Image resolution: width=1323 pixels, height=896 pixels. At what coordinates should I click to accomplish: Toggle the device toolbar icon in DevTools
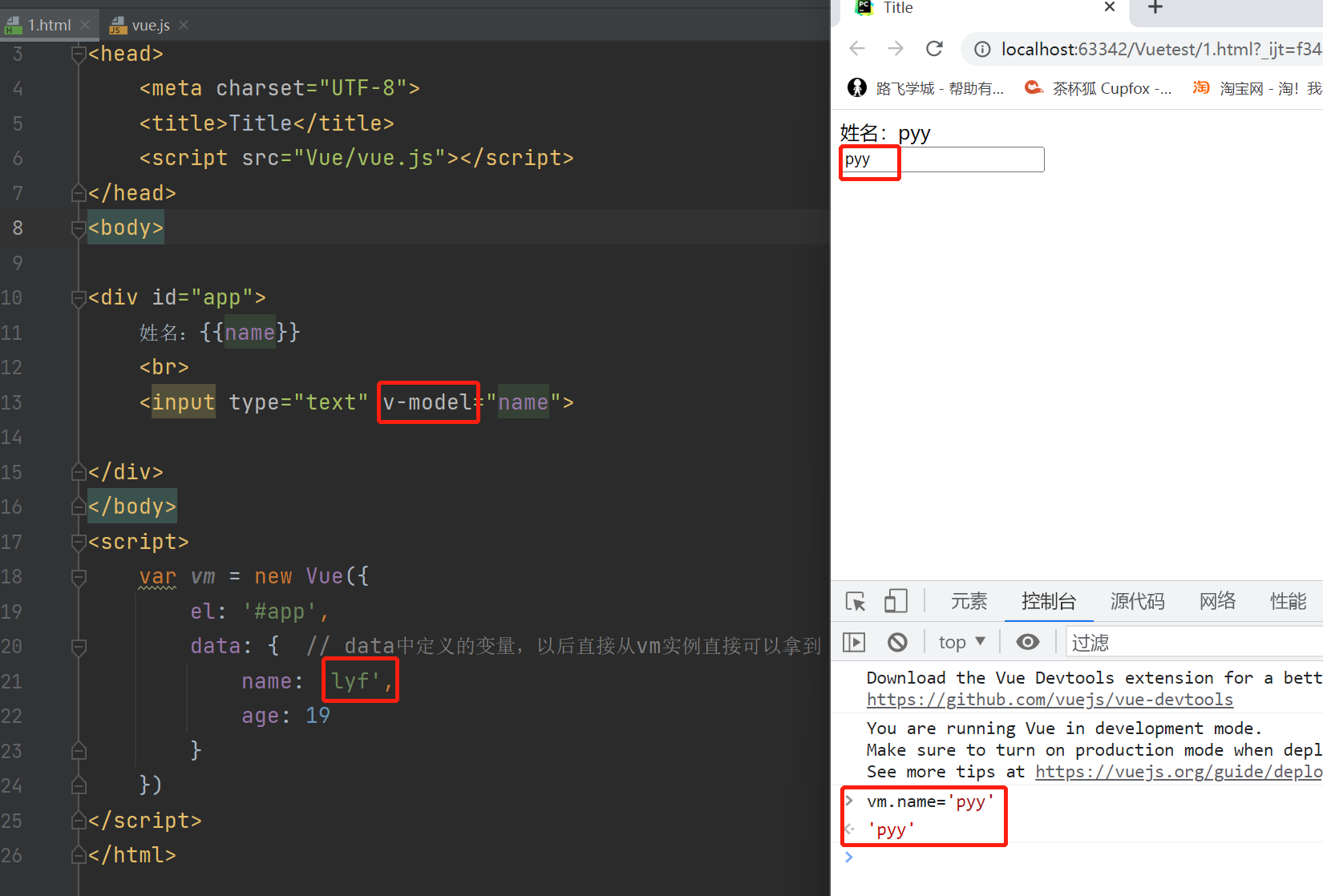coord(896,601)
